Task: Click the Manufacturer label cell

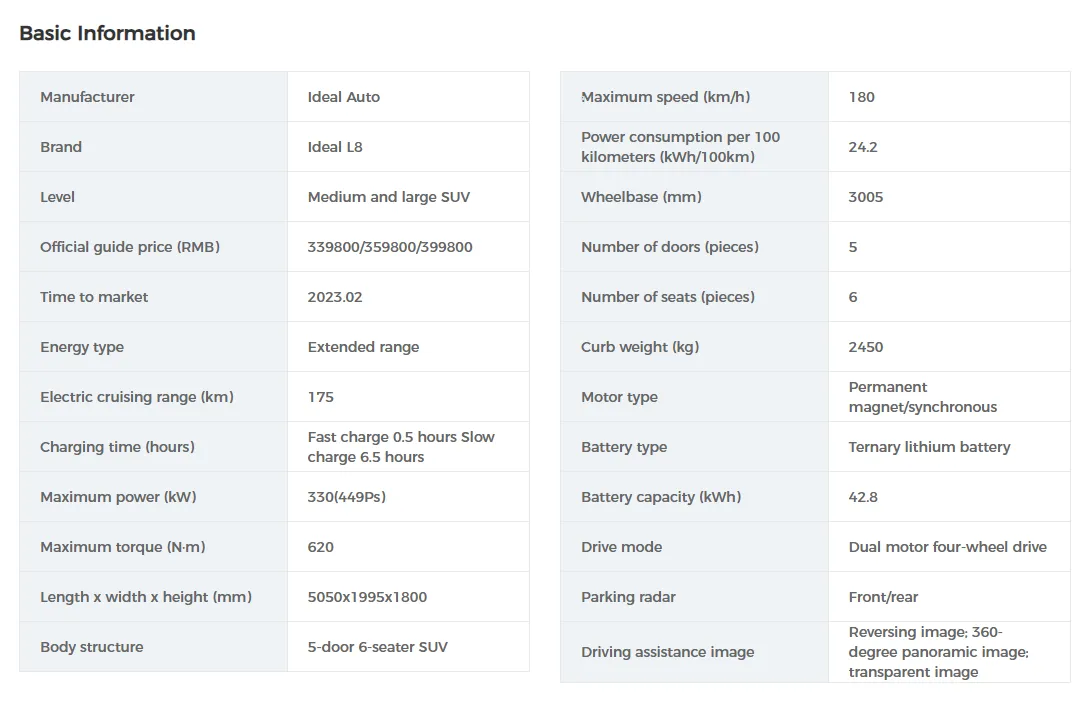Action: pos(87,97)
